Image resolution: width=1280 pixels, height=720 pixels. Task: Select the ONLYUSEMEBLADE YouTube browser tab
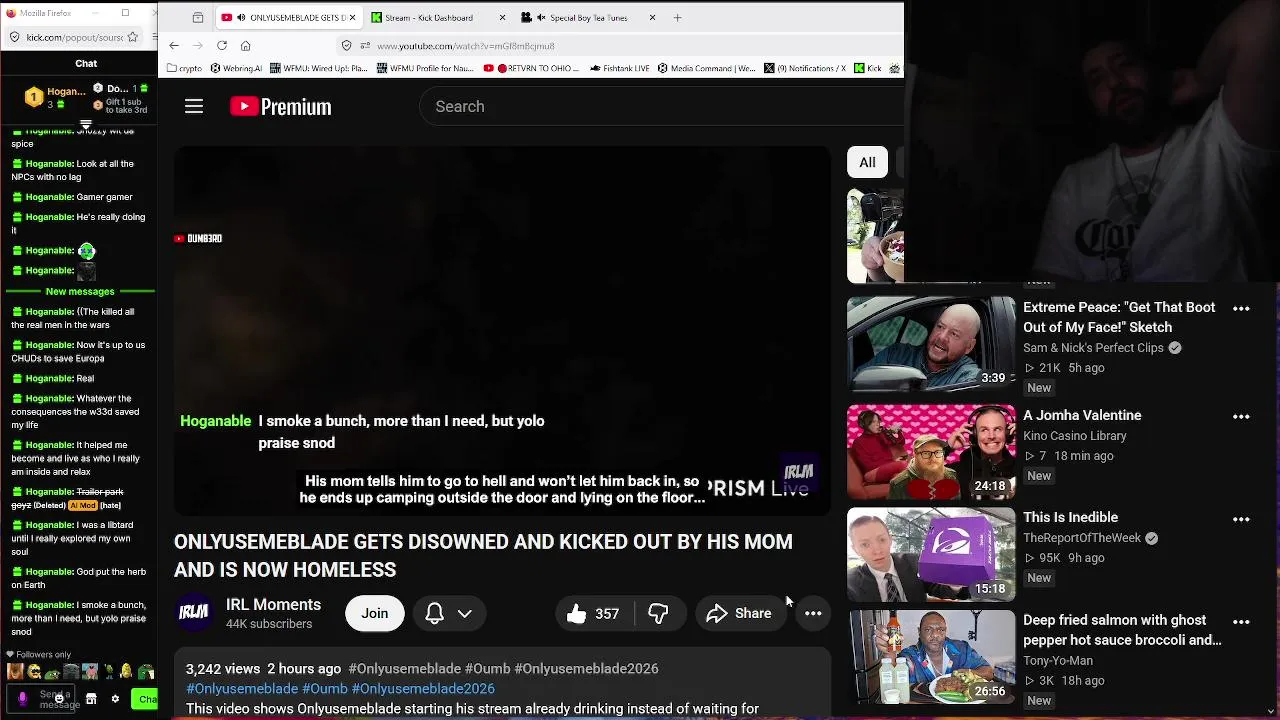point(289,18)
